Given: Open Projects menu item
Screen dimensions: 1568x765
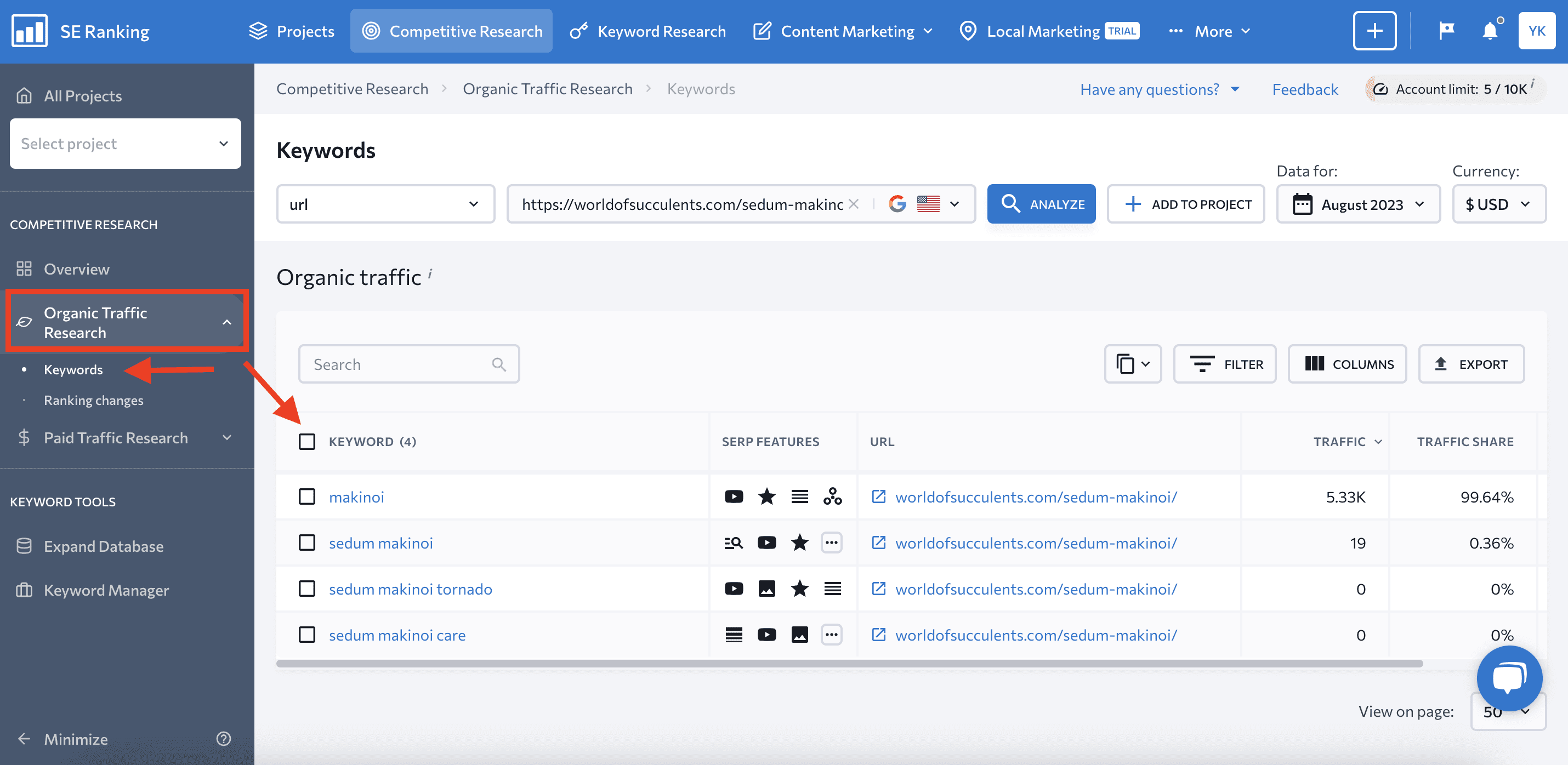Looking at the screenshot, I should tap(292, 31).
